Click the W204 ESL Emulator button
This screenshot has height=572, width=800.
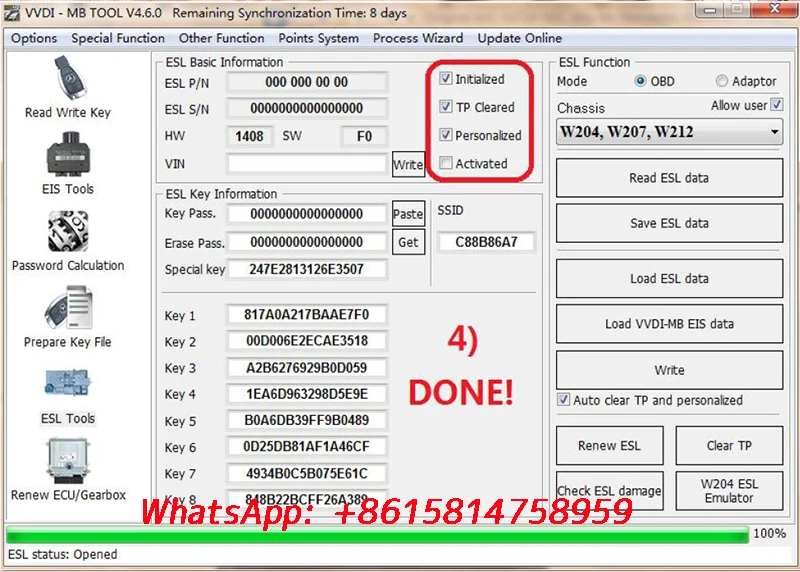point(729,491)
